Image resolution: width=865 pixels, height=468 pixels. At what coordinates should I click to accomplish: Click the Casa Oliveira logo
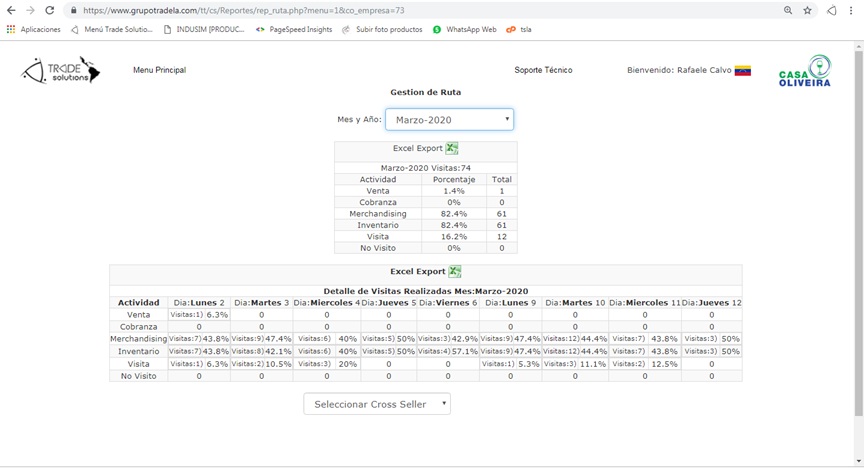click(805, 72)
